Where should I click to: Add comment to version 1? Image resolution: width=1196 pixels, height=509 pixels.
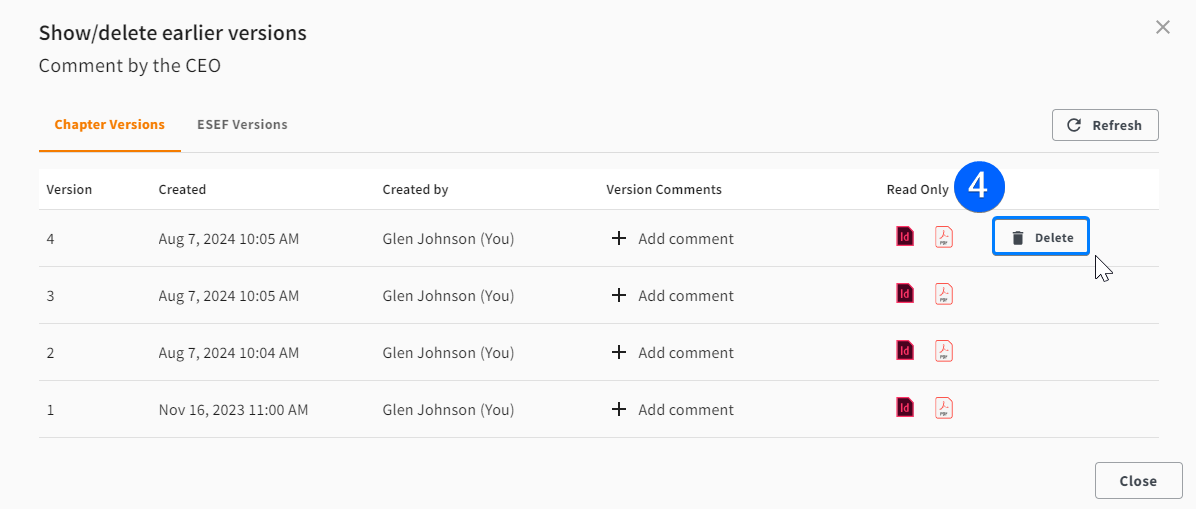673,411
